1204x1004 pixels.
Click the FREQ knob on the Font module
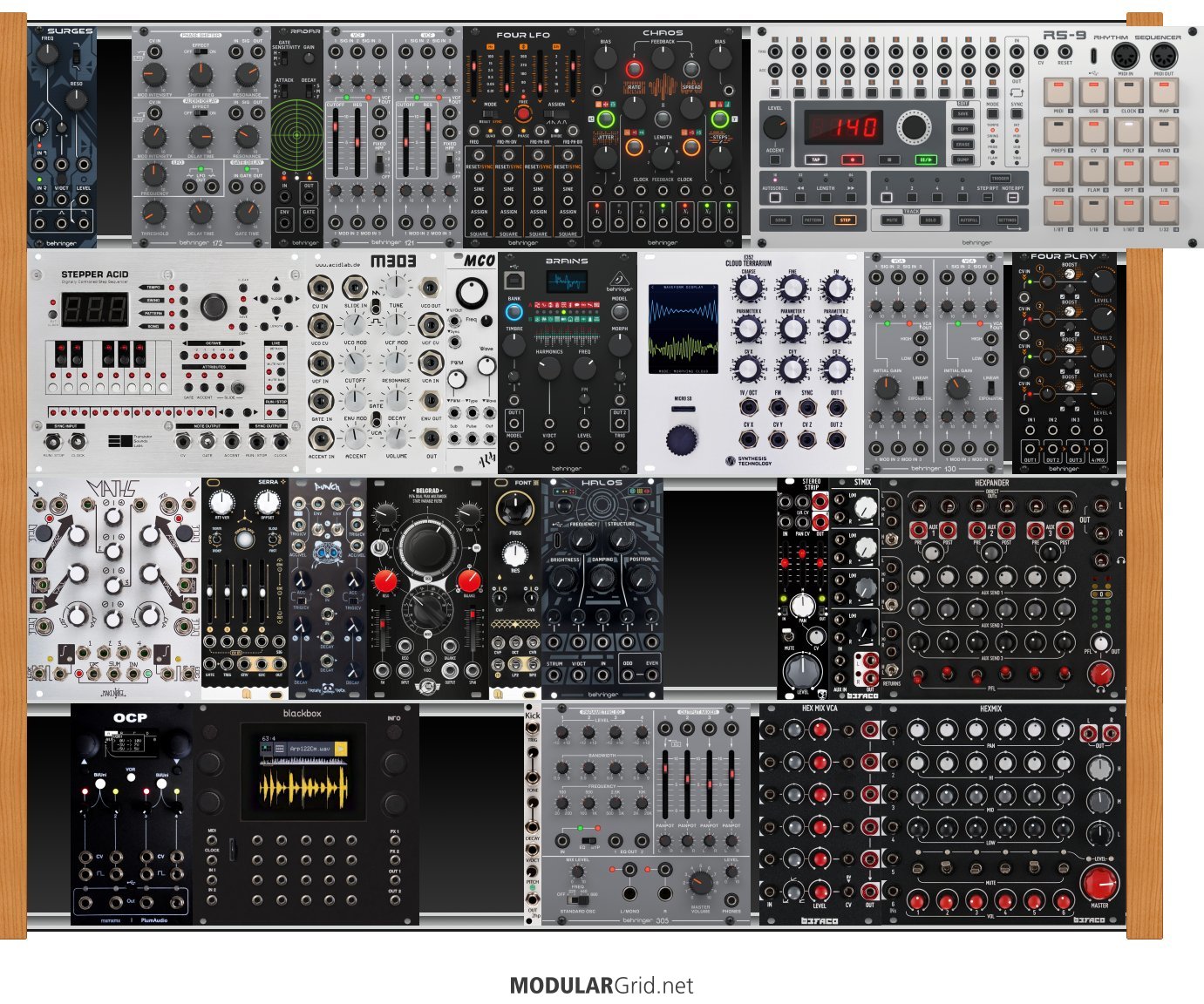(515, 507)
